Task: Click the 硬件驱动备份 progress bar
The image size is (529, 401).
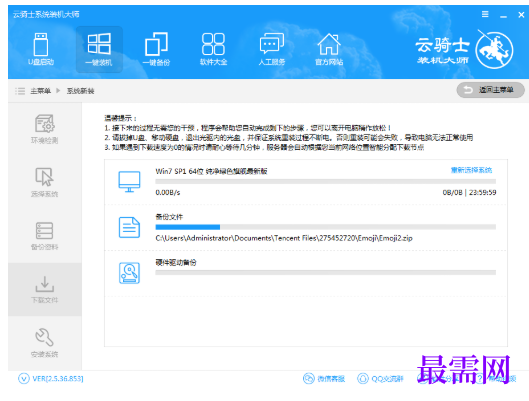Action: coord(326,273)
